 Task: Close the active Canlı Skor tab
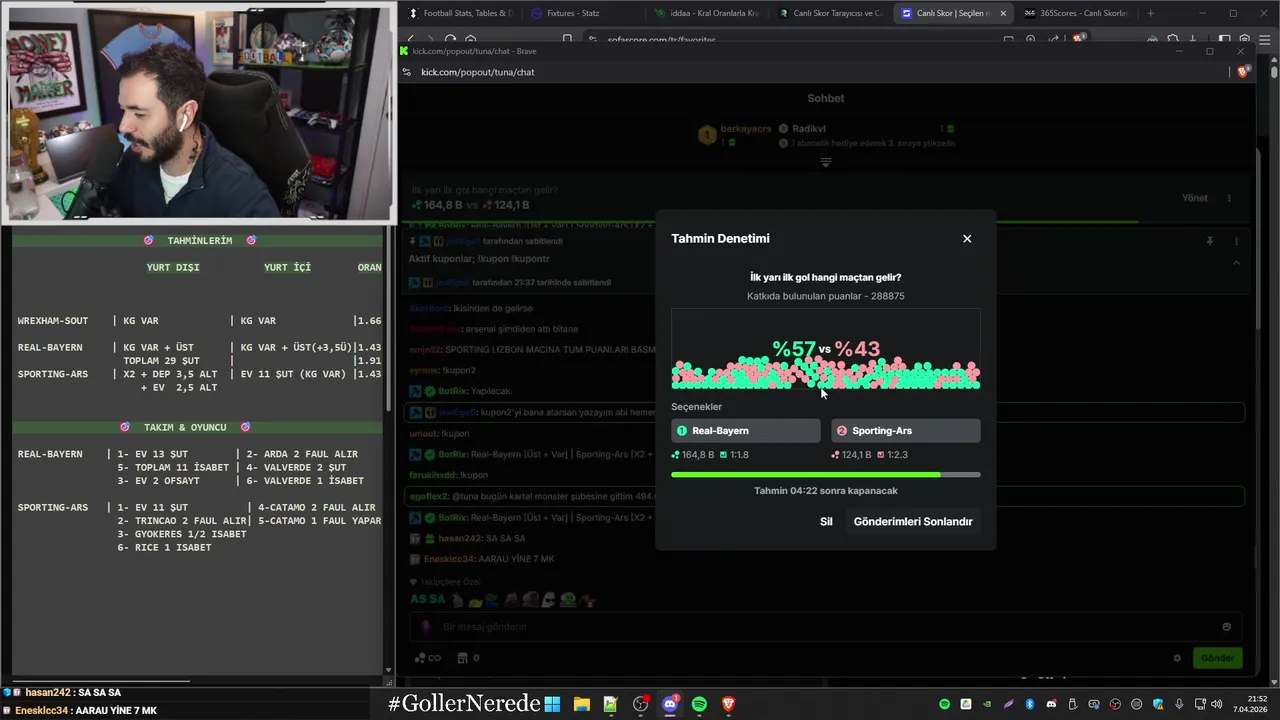(x=1003, y=13)
